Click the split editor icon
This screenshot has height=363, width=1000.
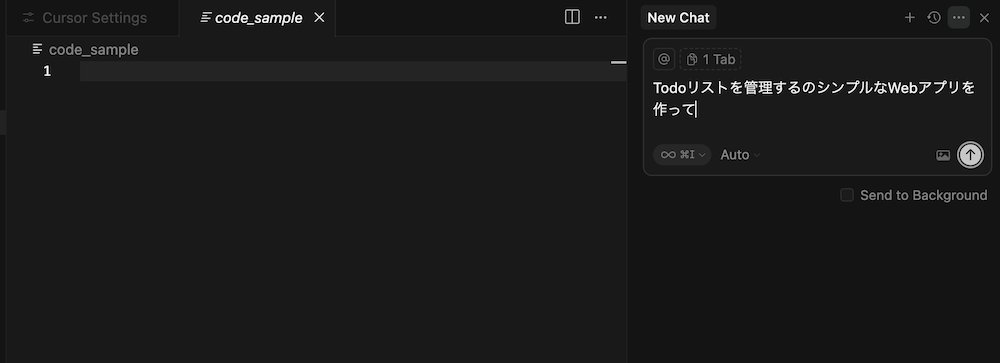click(572, 17)
